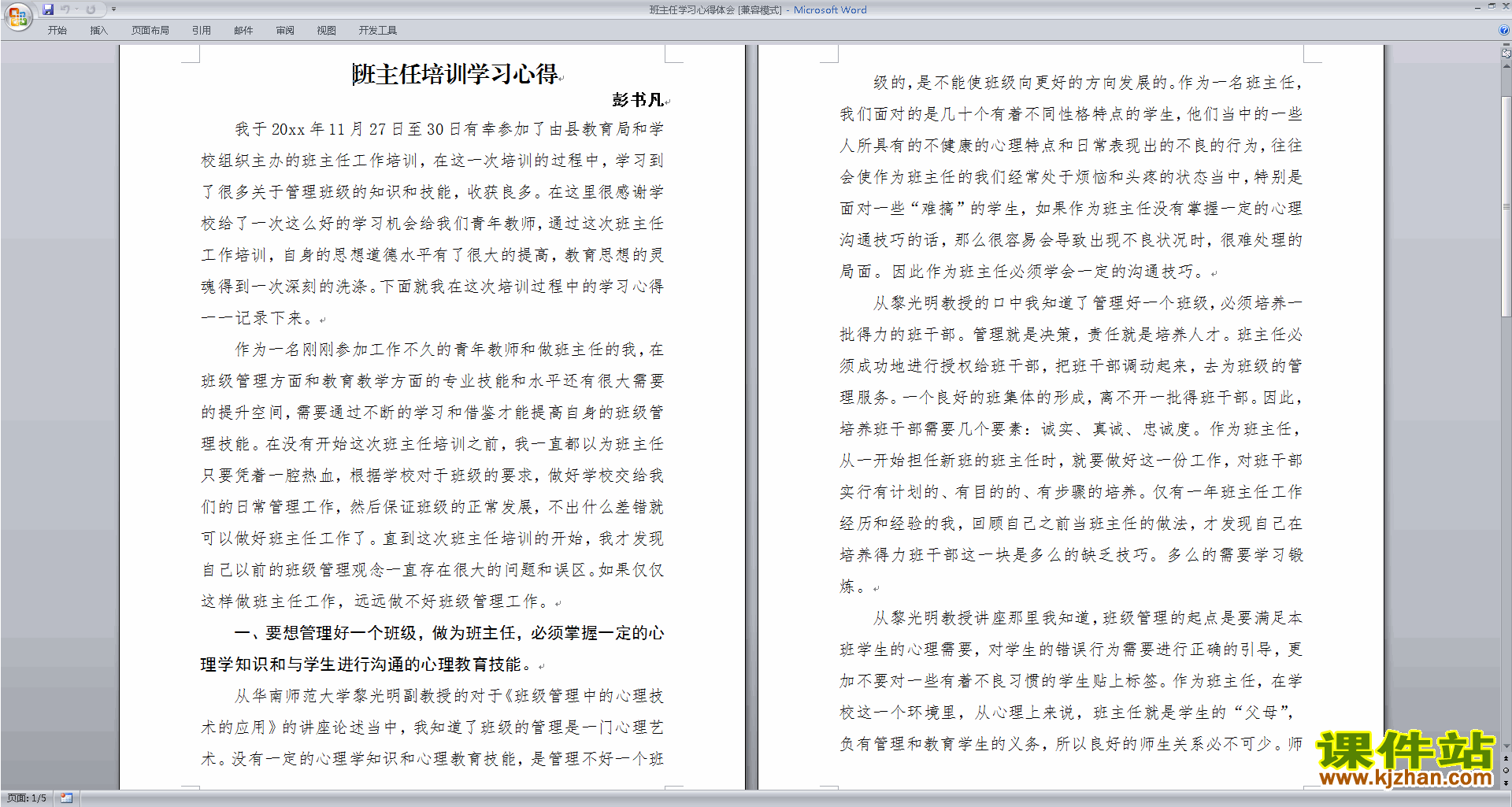Click the macro recording icon in status bar
This screenshot has height=807, width=1512.
tap(66, 798)
